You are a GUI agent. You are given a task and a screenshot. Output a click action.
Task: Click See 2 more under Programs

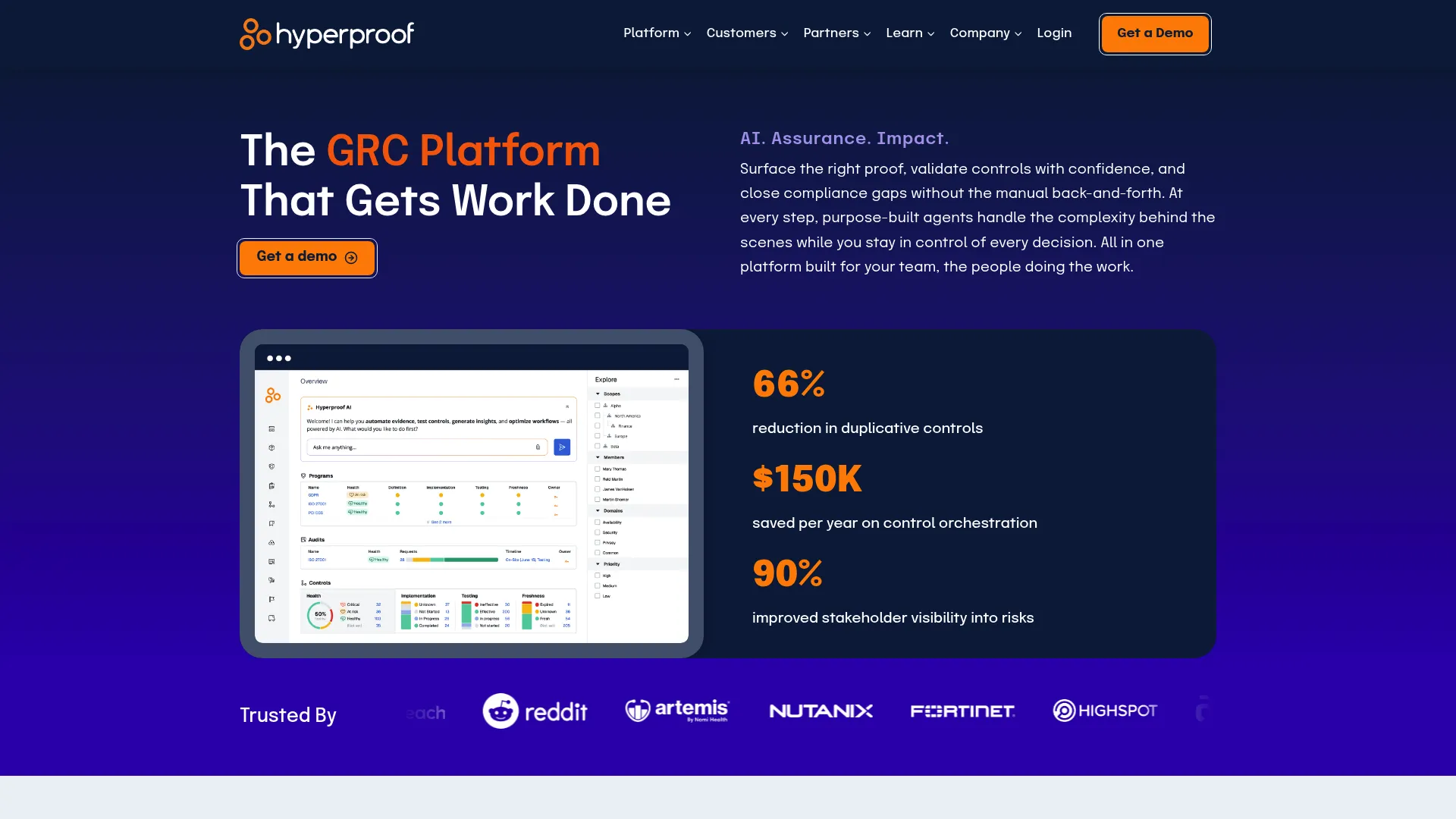(440, 522)
